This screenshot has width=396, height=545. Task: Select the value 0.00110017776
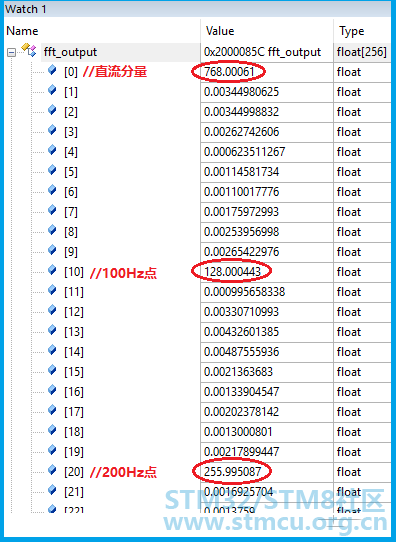(241, 192)
